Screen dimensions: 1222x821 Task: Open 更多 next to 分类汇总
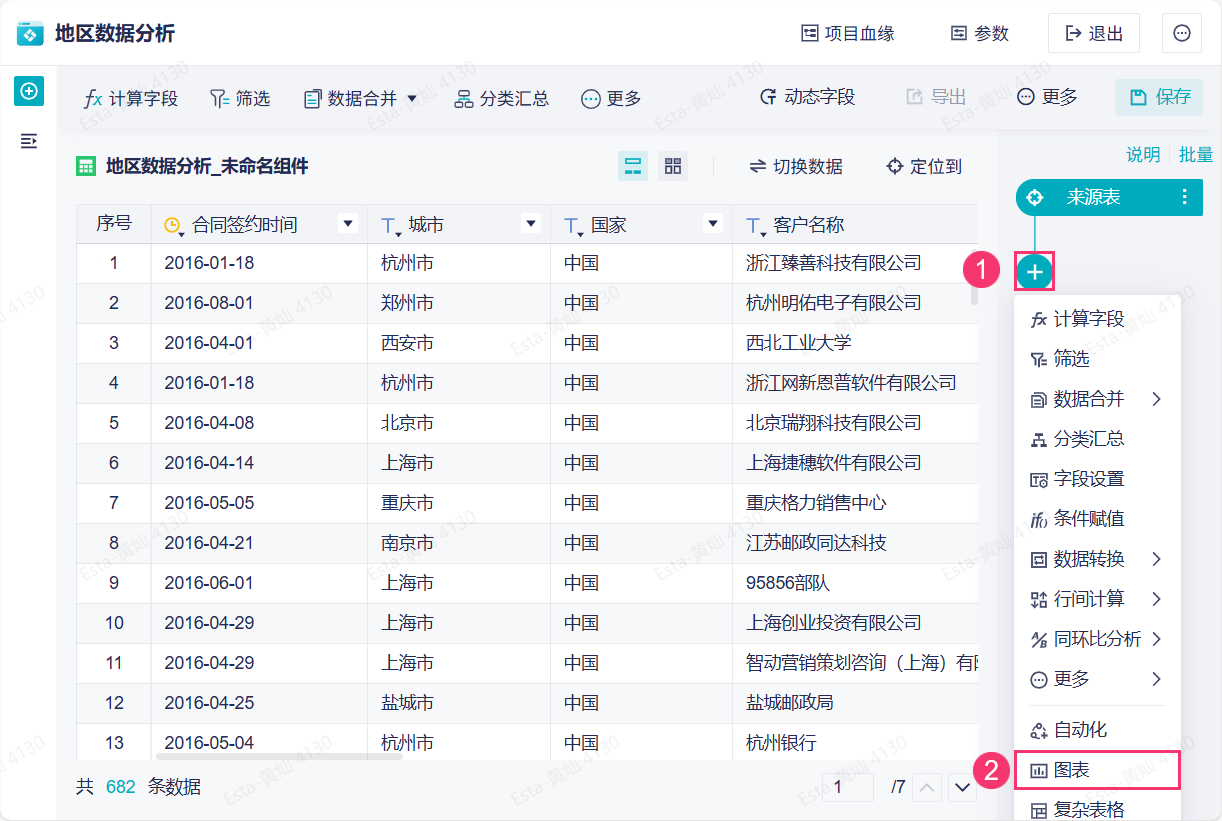click(x=611, y=98)
